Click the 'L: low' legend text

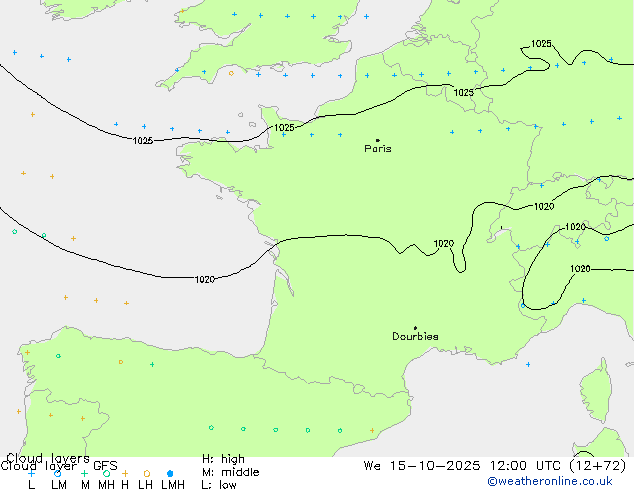coord(219,485)
